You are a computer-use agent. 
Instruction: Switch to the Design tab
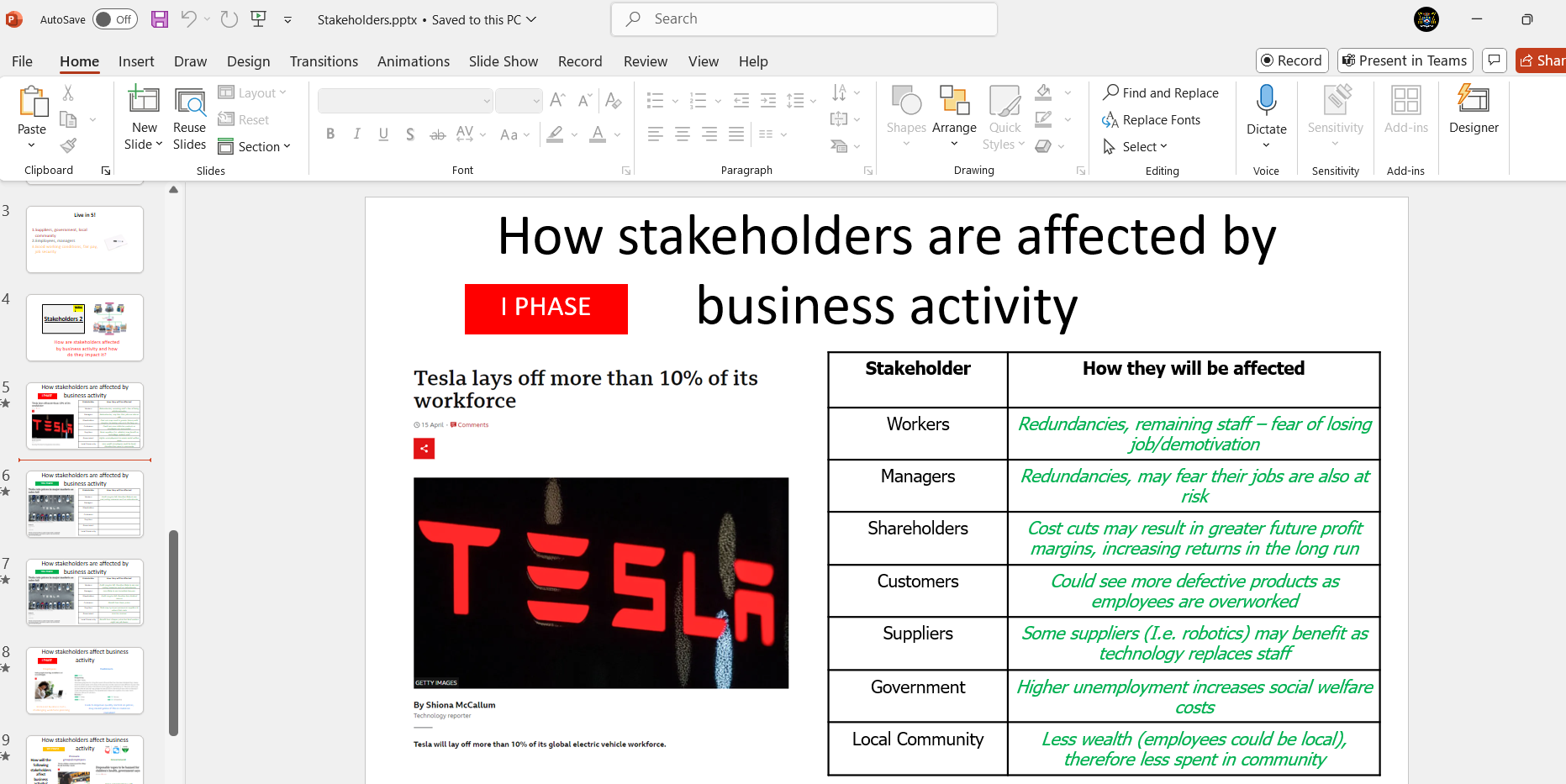click(x=249, y=61)
